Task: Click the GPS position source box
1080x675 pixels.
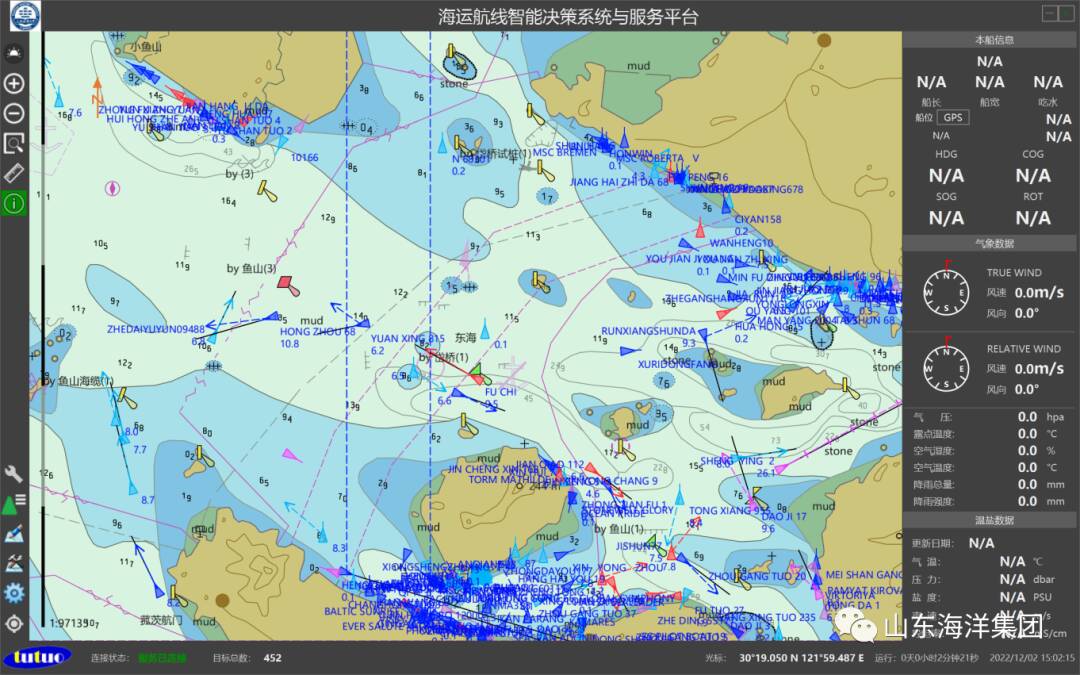Action: (x=954, y=117)
